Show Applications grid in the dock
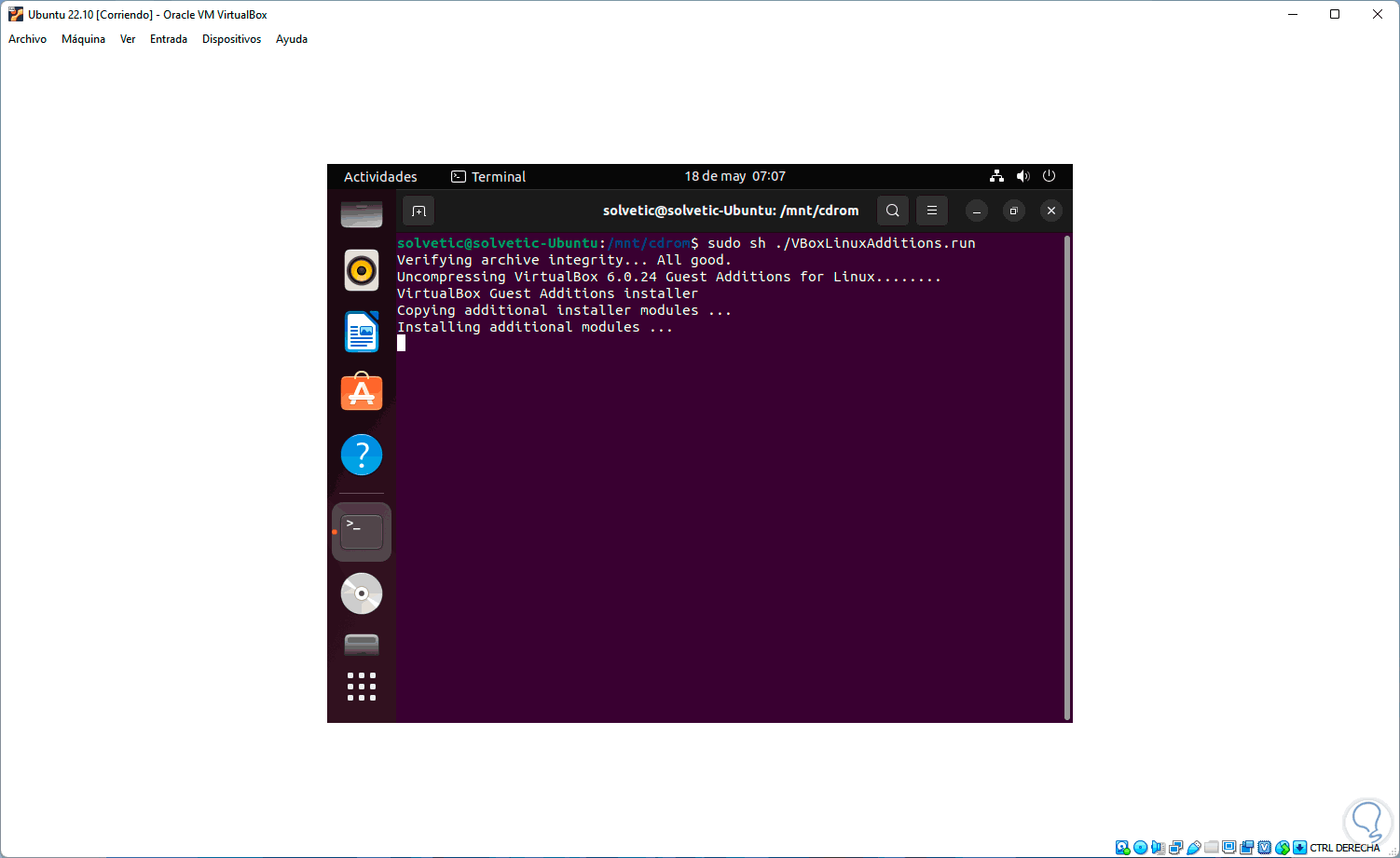Viewport: 1400px width, 858px height. (x=362, y=687)
